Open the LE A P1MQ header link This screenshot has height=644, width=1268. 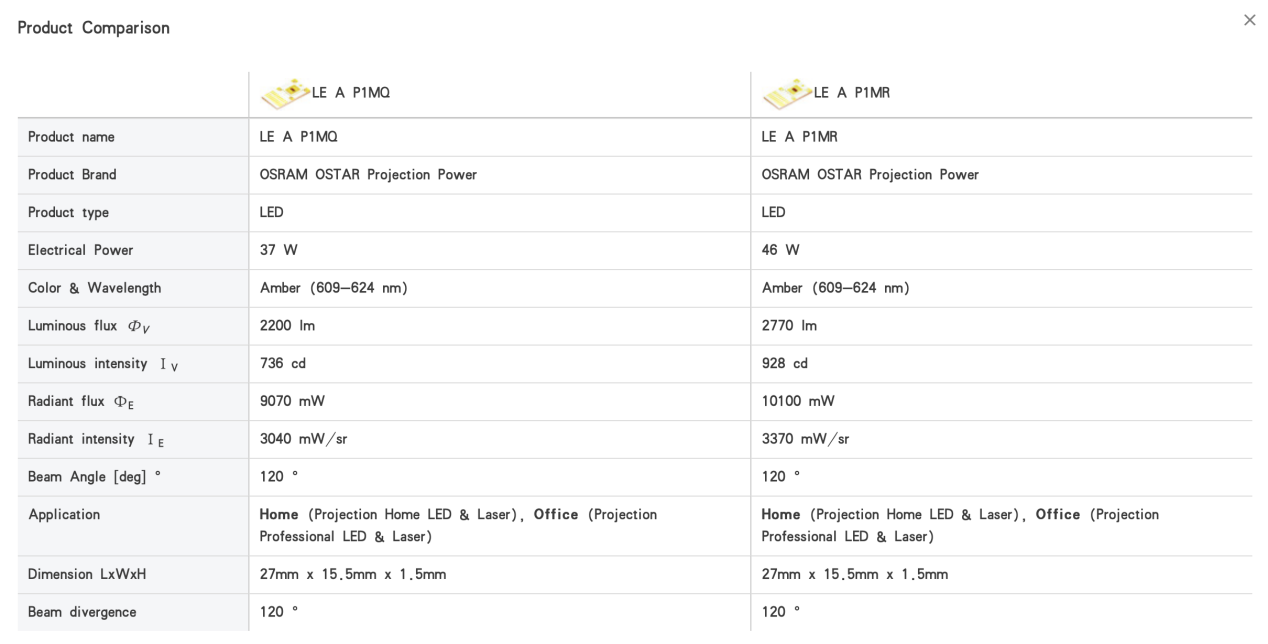coord(351,93)
